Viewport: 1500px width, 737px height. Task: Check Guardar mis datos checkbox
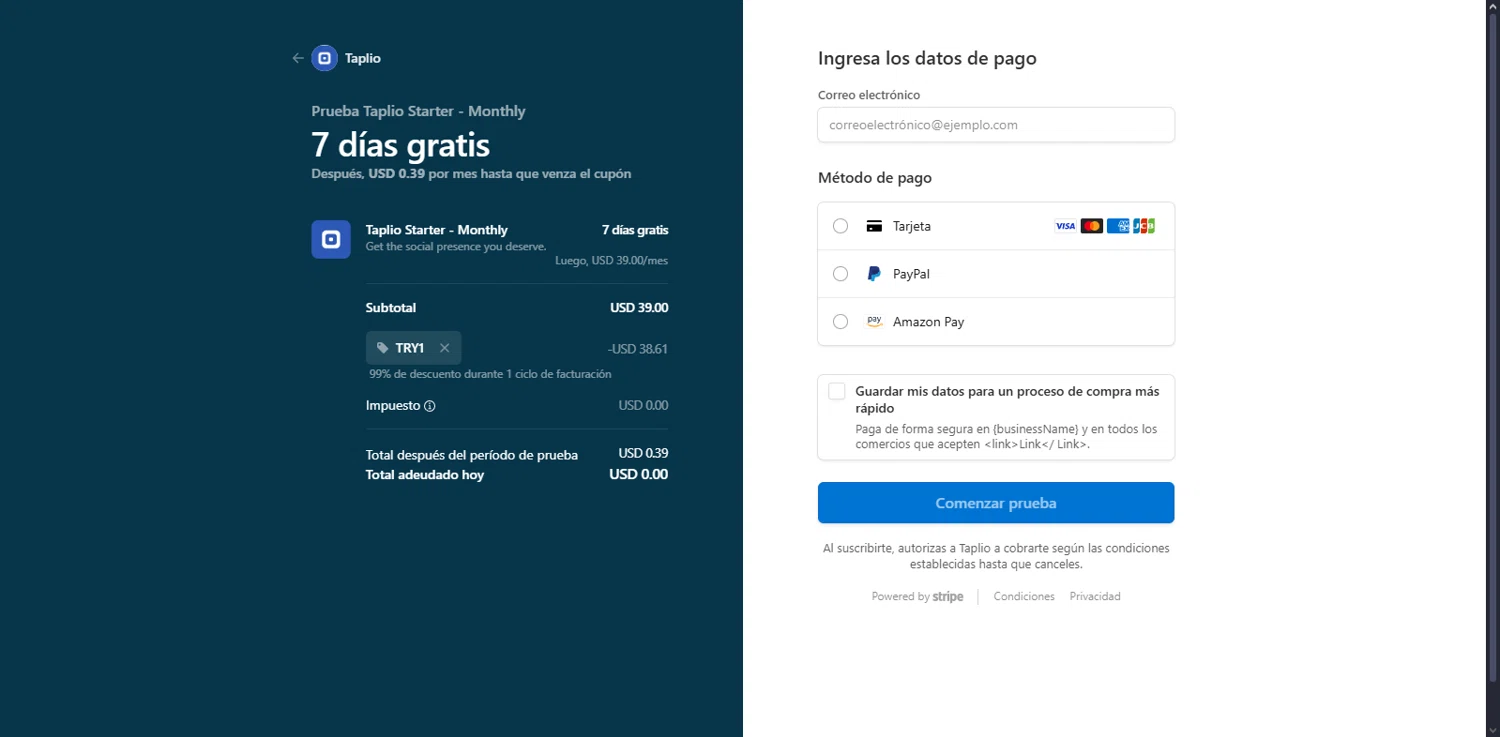pyautogui.click(x=837, y=392)
